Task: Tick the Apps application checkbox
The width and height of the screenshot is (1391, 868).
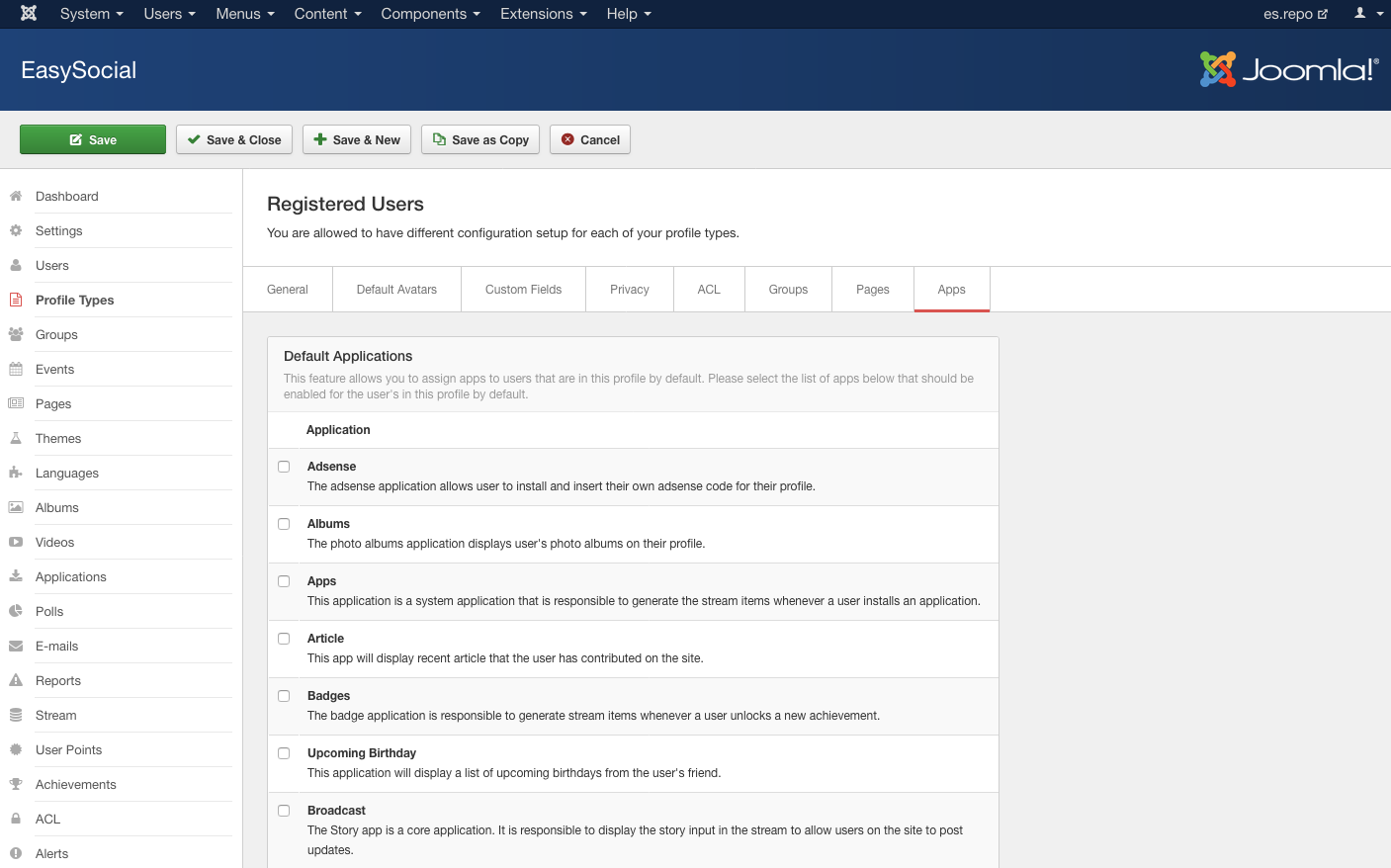Action: point(284,581)
